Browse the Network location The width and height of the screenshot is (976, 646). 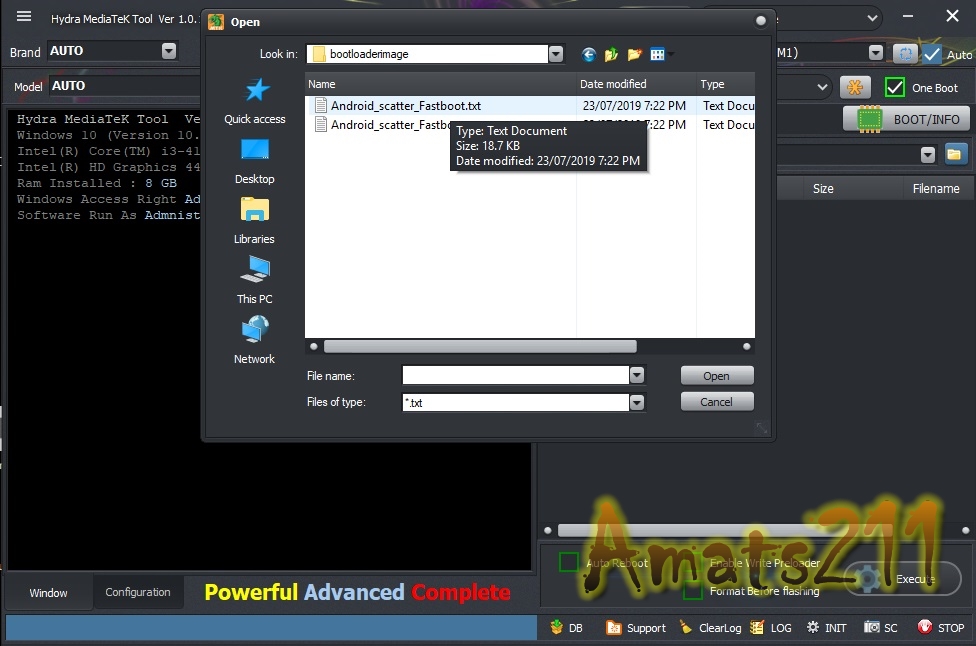[255, 341]
